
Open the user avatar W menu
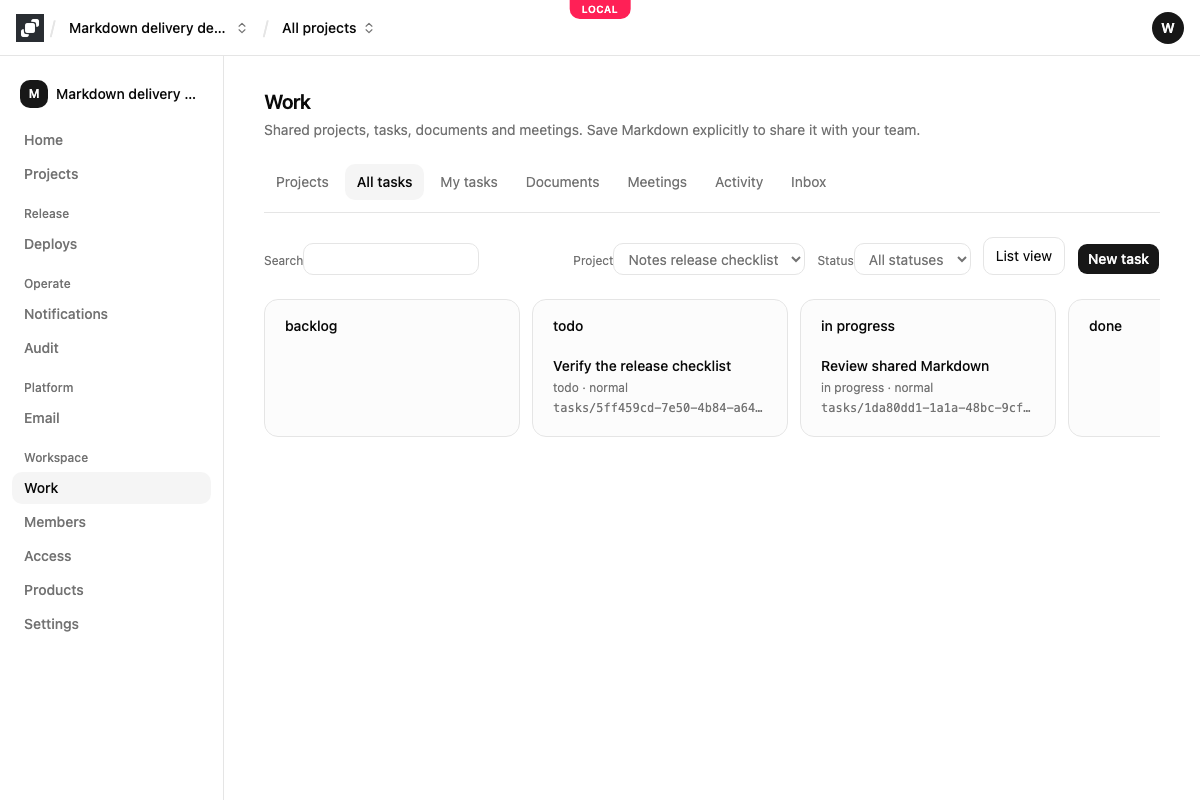click(x=1168, y=28)
